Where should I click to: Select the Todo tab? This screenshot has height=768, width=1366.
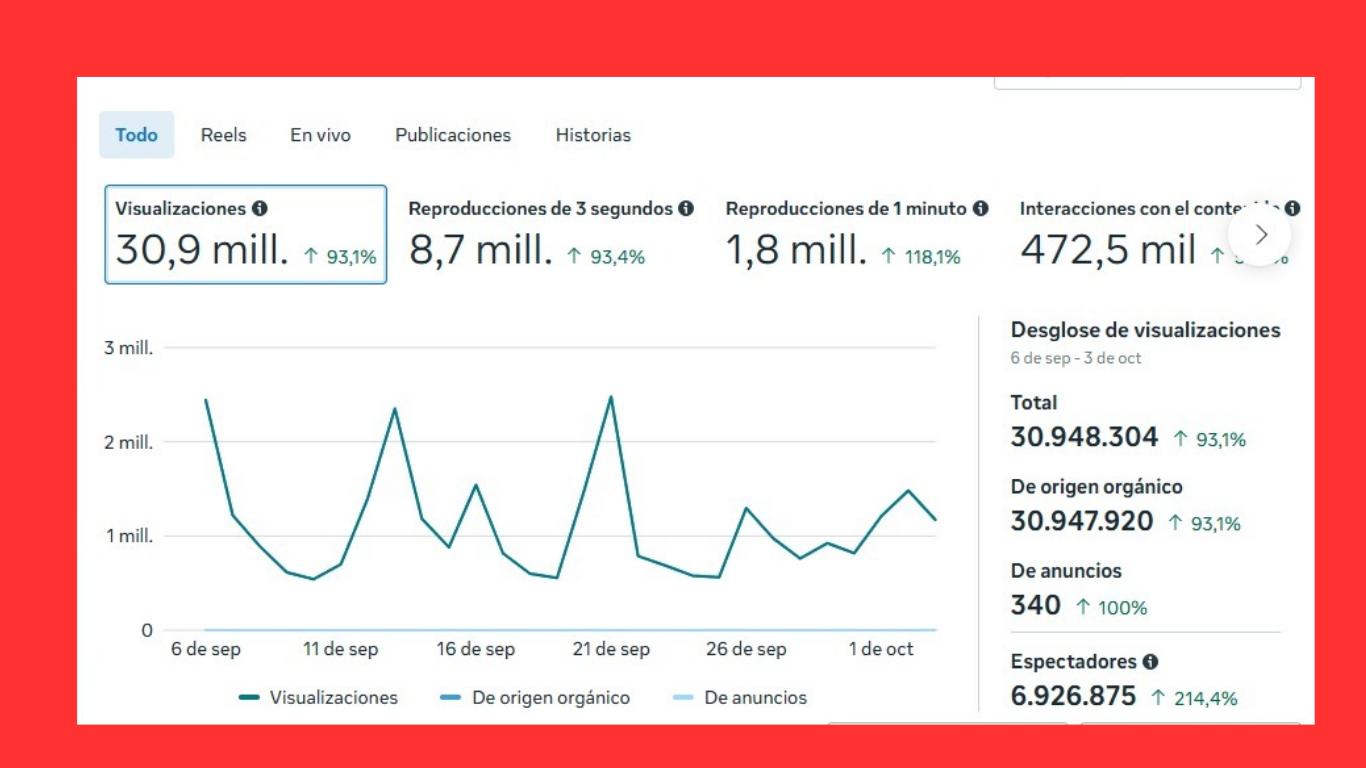click(x=136, y=135)
